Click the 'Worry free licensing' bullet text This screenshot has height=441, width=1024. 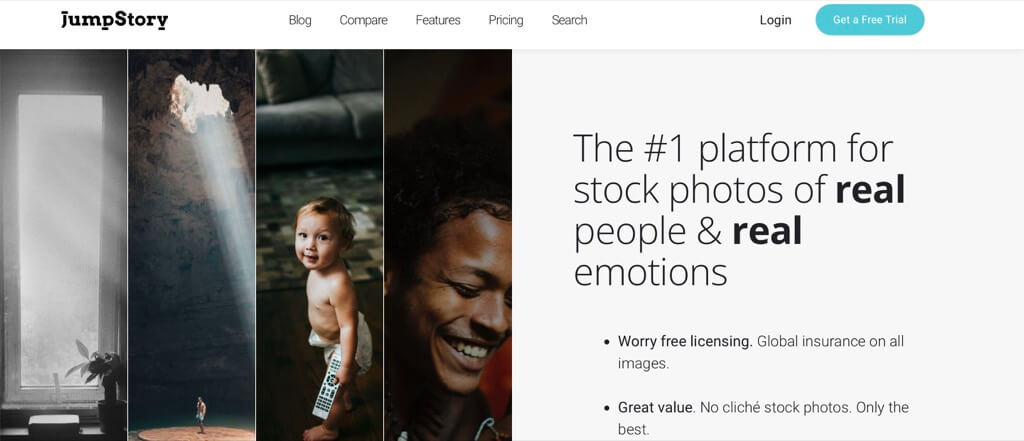pyautogui.click(x=685, y=341)
